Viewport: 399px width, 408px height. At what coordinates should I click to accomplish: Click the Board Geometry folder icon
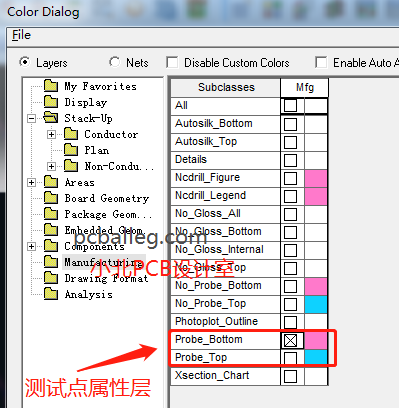pos(51,198)
